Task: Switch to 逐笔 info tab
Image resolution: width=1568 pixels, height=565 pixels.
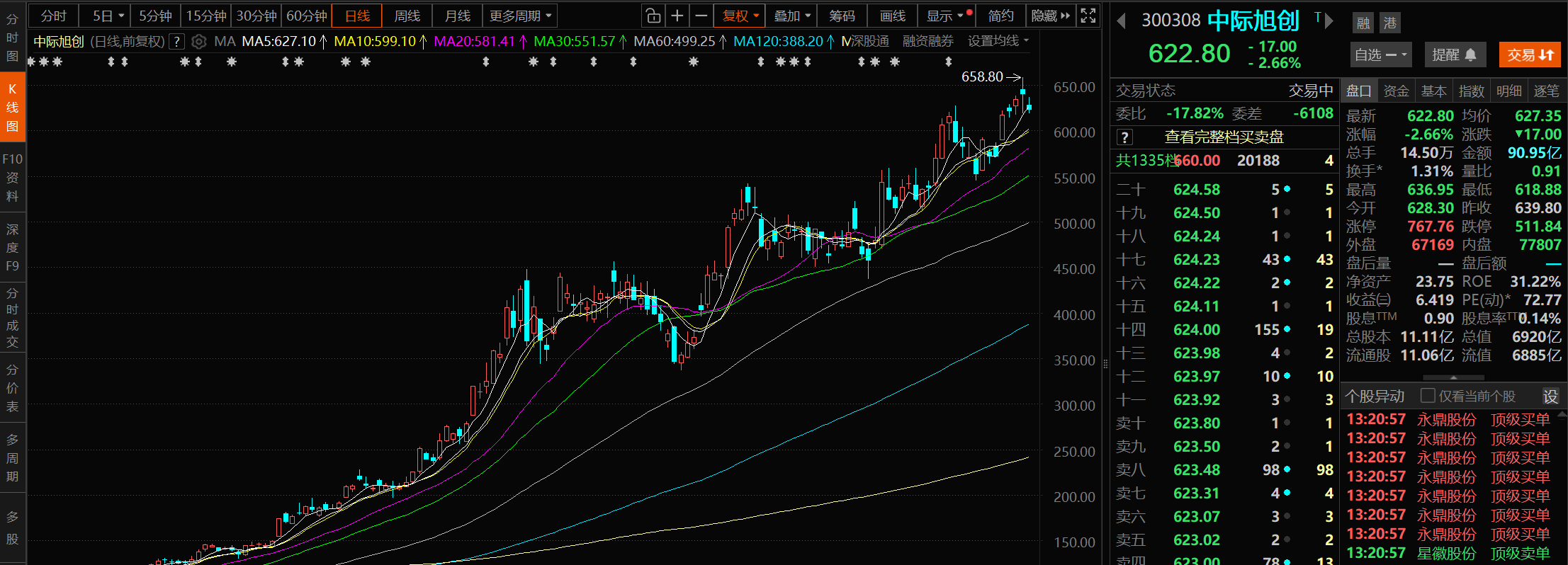Action: [x=1546, y=91]
